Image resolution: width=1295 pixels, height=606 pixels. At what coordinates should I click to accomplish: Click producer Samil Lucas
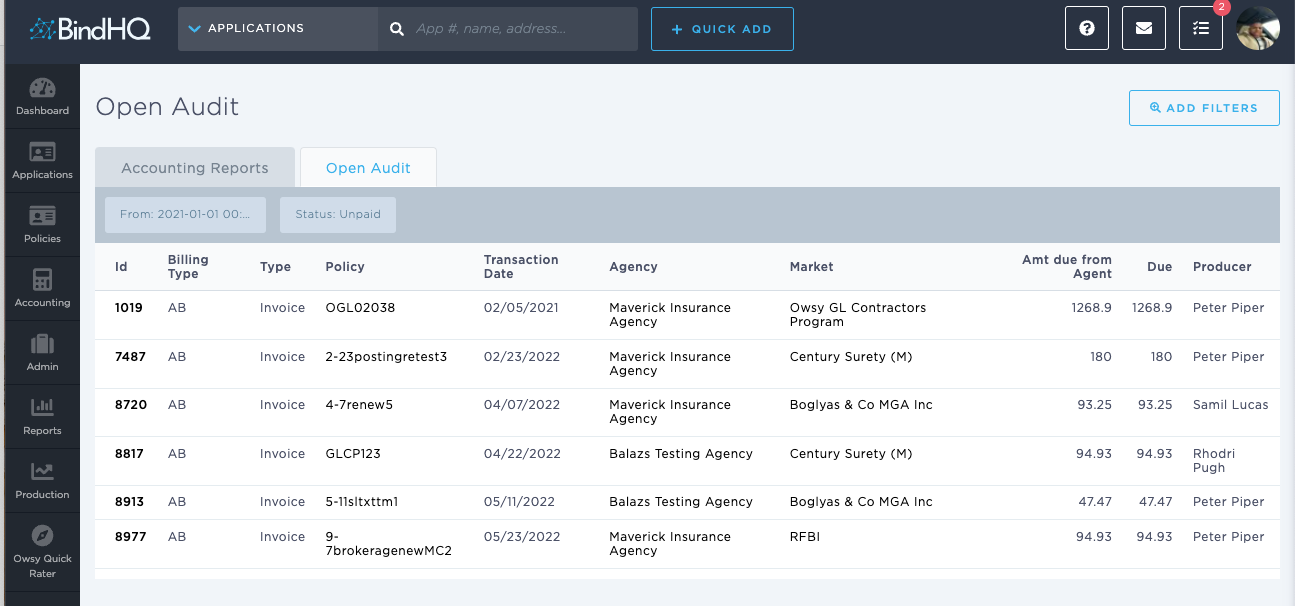[1230, 405]
